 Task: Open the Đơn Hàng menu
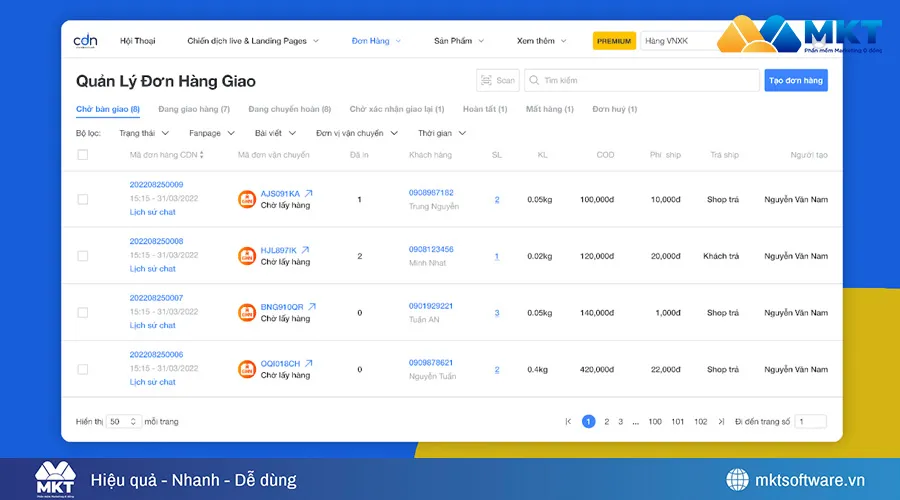coord(376,41)
